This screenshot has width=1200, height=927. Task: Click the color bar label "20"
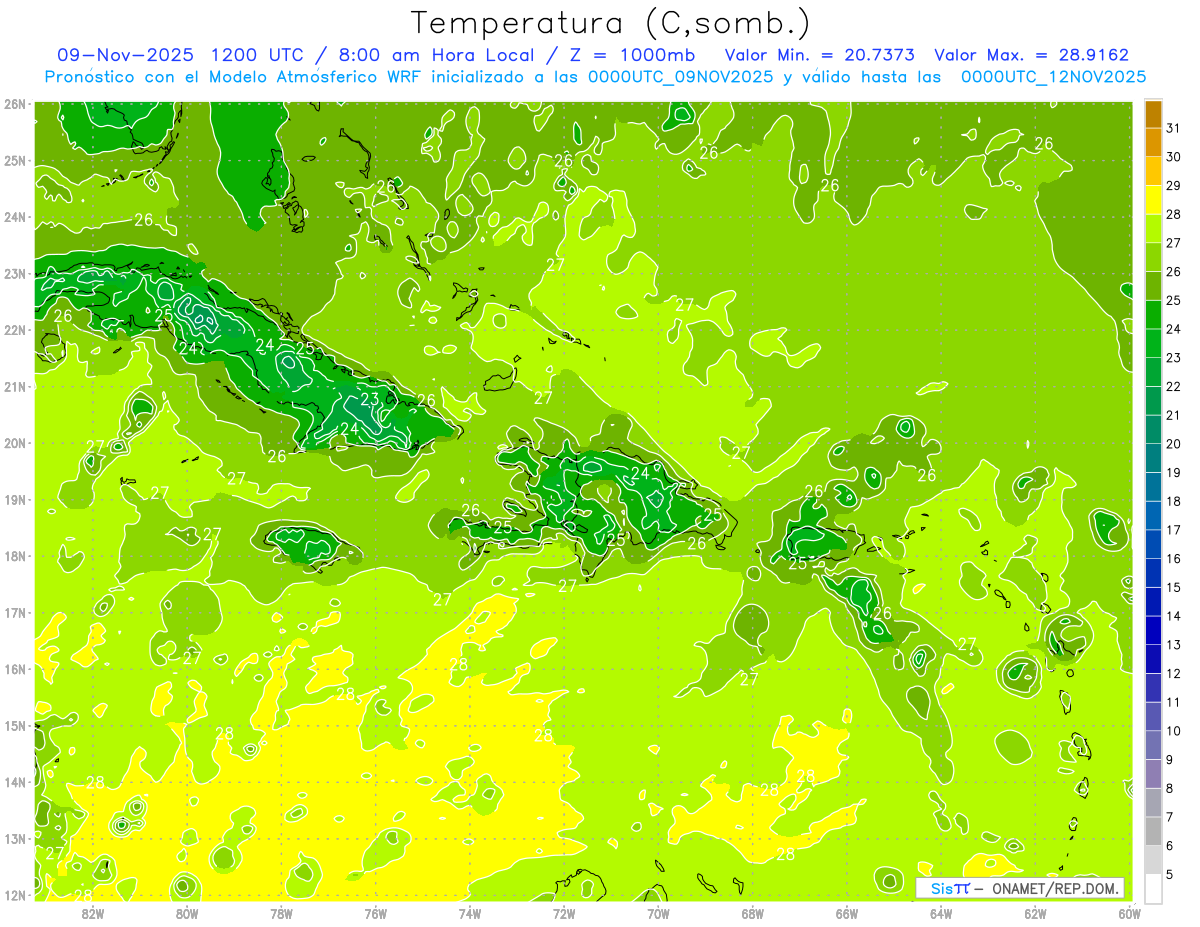[x=1174, y=444]
